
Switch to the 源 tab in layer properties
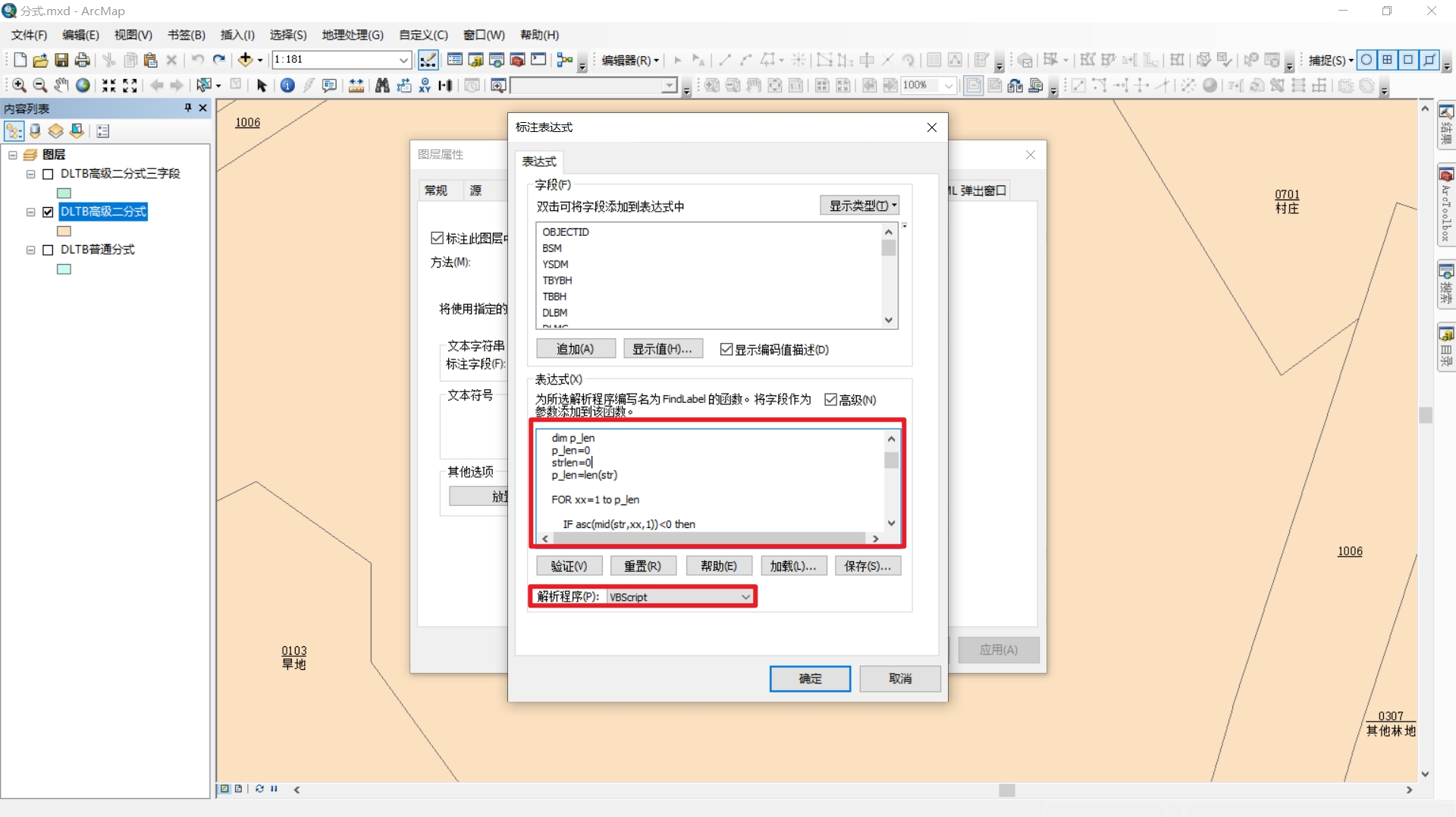click(475, 190)
